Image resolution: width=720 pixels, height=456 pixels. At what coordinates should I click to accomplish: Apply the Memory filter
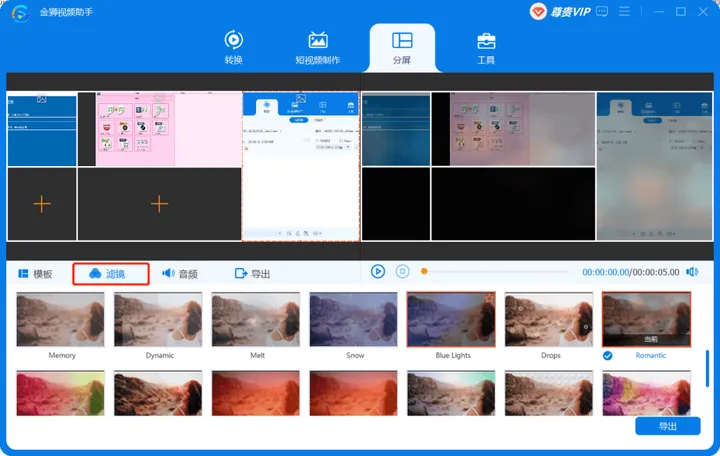(x=60, y=320)
